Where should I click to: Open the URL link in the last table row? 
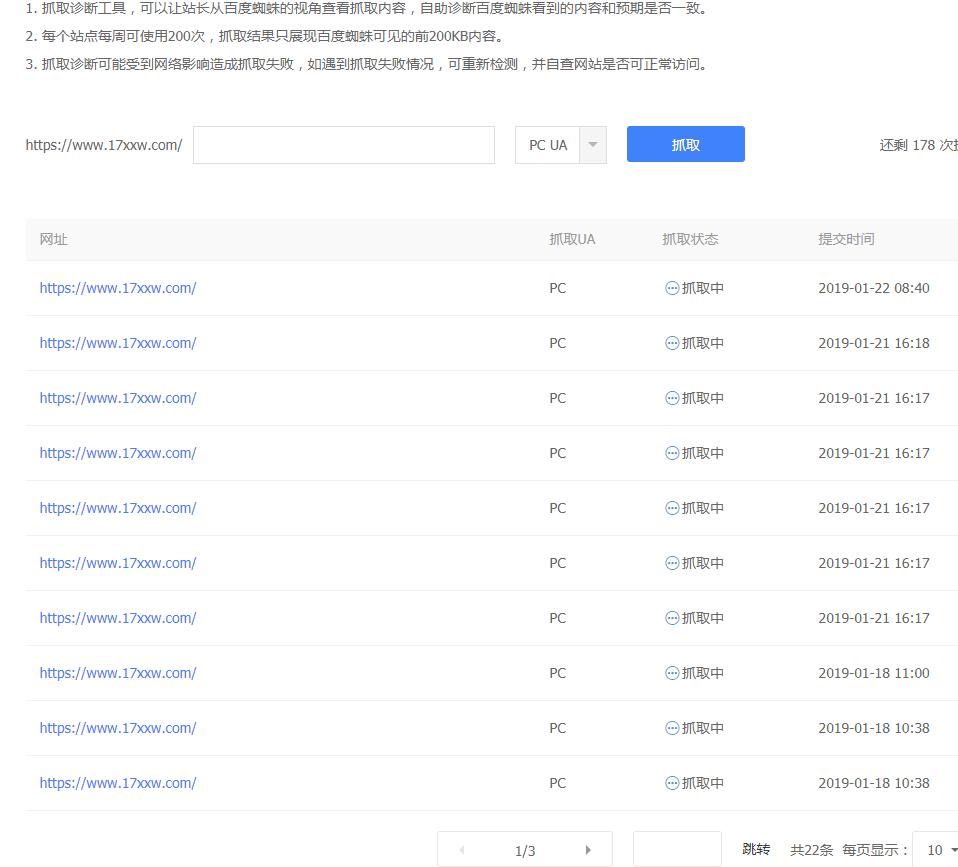(x=117, y=782)
